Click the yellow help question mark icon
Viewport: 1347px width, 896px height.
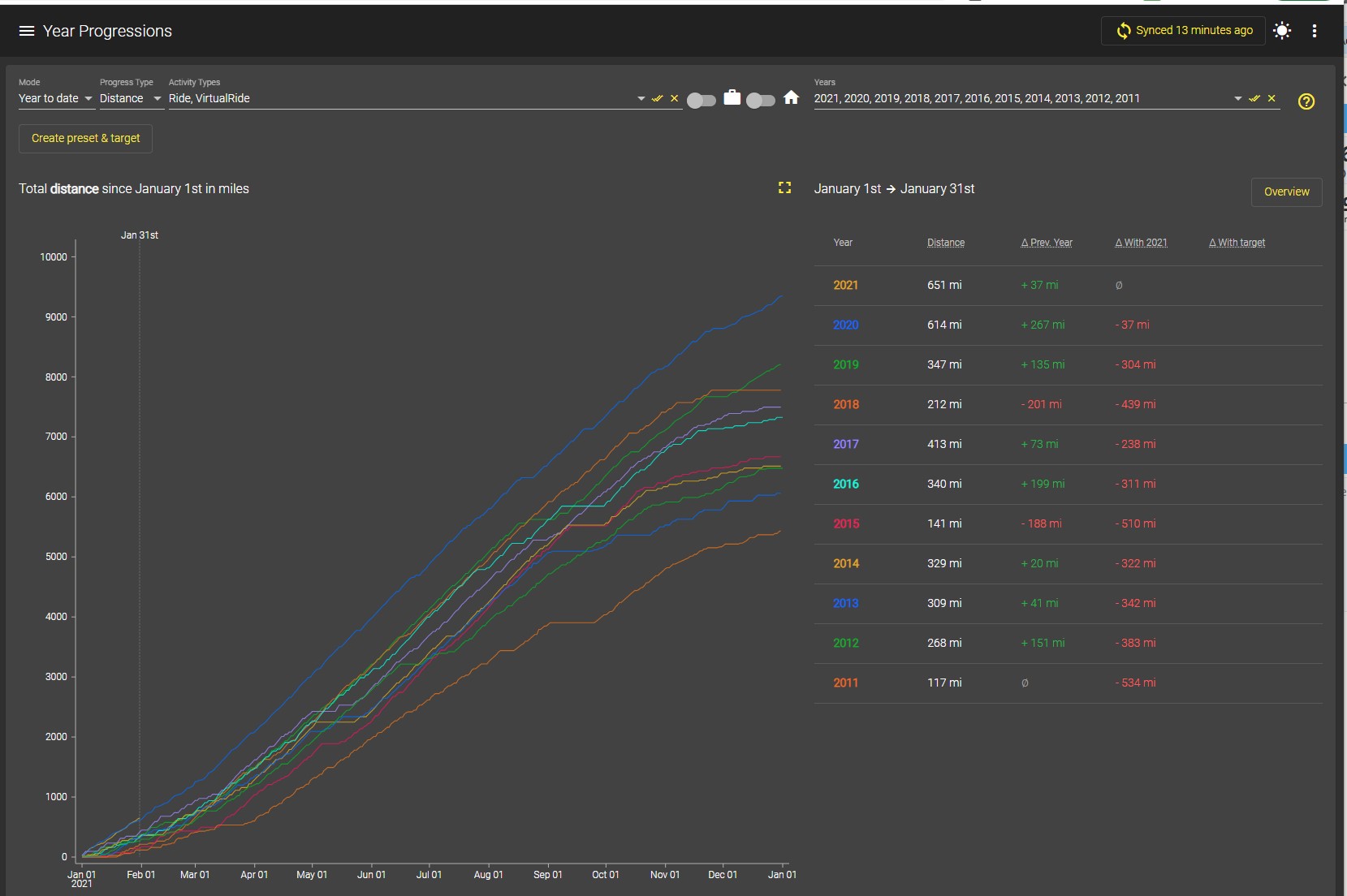[x=1306, y=101]
